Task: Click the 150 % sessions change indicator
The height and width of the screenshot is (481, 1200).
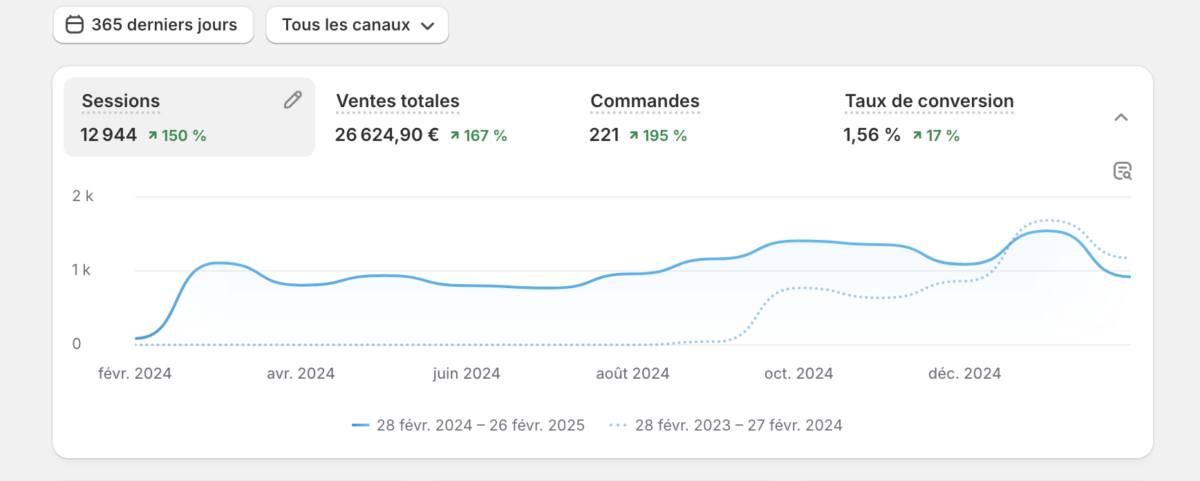Action: 177,136
